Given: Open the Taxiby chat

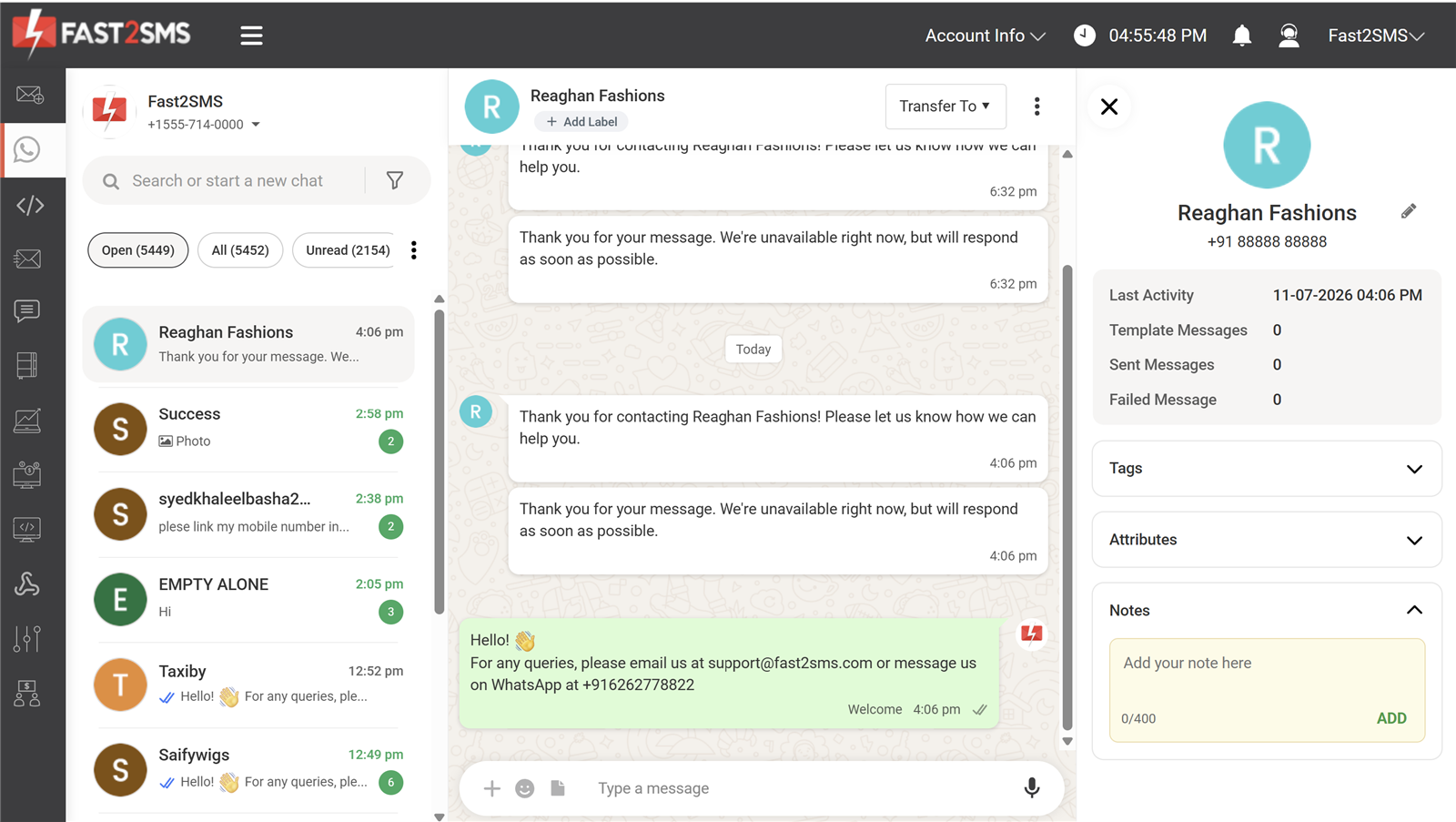Looking at the screenshot, I should coord(248,685).
